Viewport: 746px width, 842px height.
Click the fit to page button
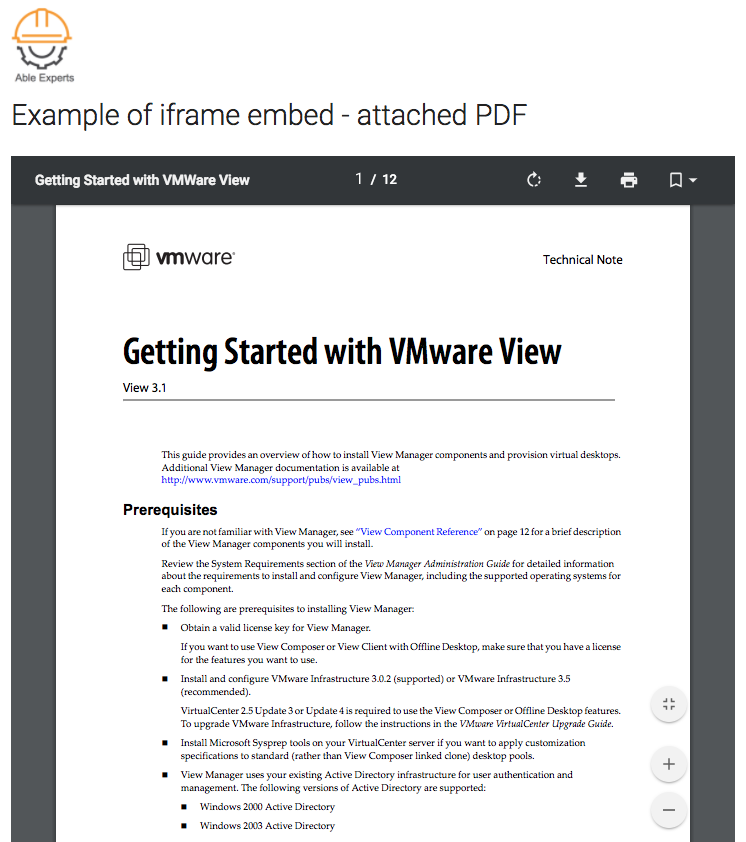pos(669,704)
